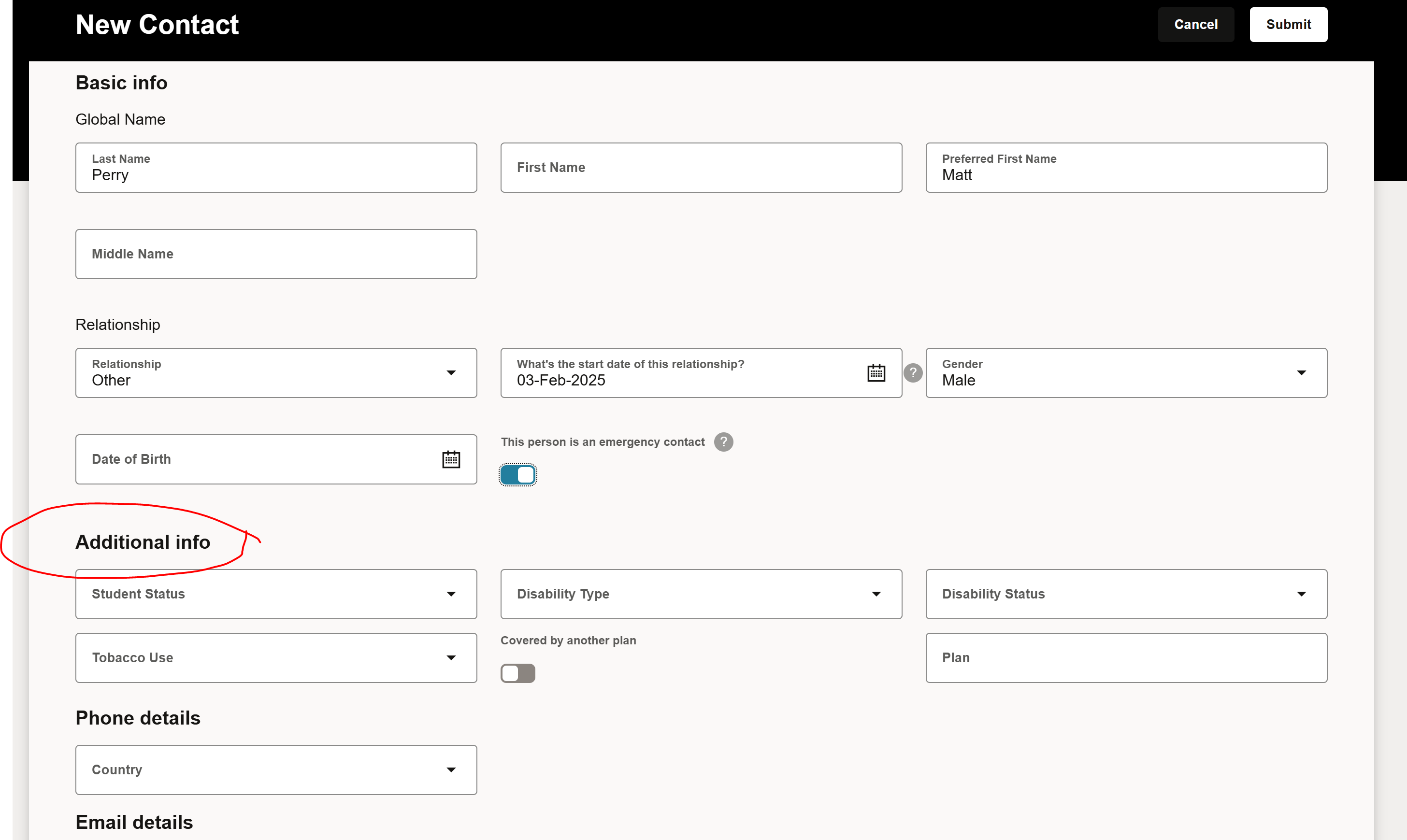Click the empty First Name field
Image resolution: width=1407 pixels, height=840 pixels.
(x=701, y=168)
